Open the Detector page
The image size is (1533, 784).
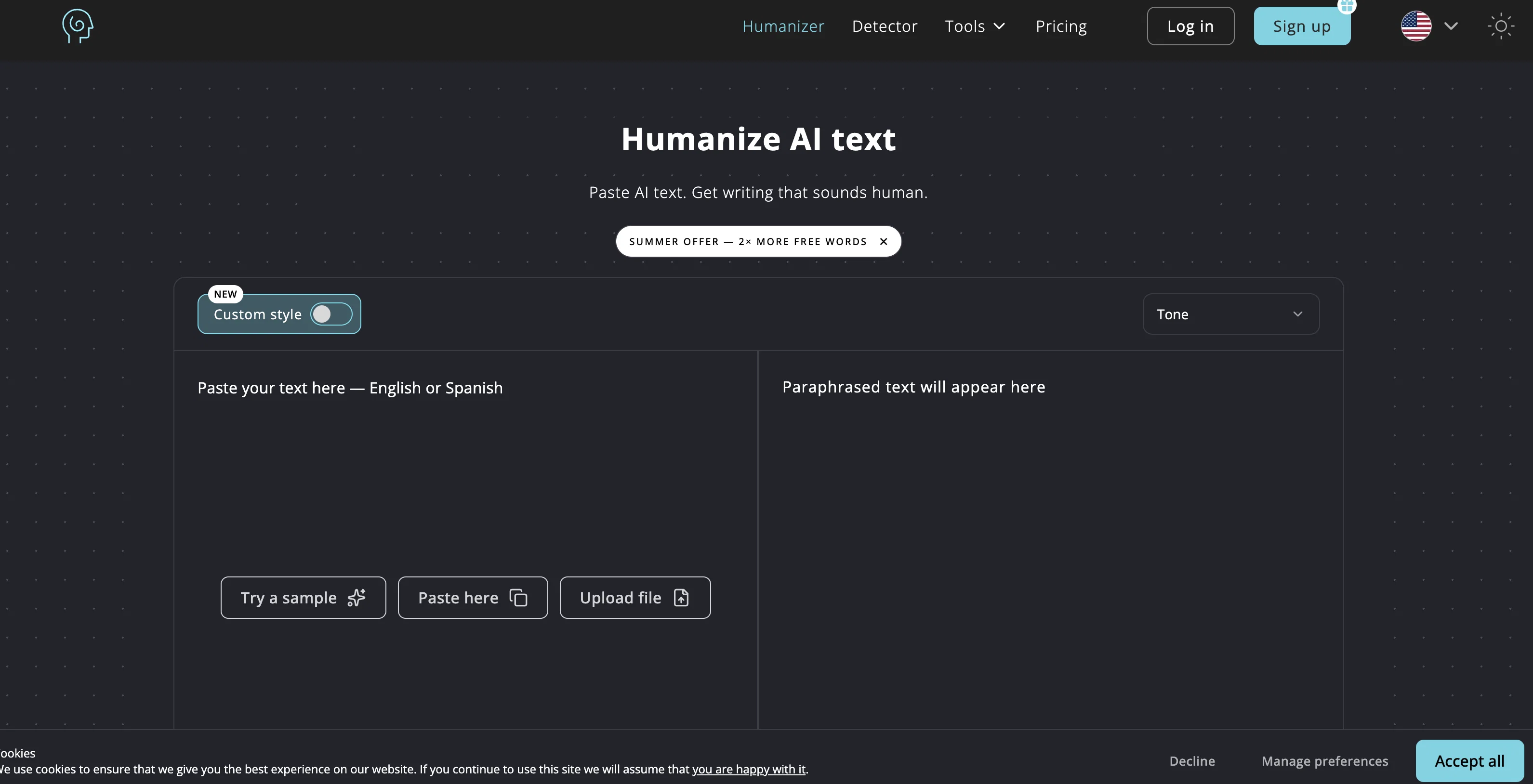885,26
